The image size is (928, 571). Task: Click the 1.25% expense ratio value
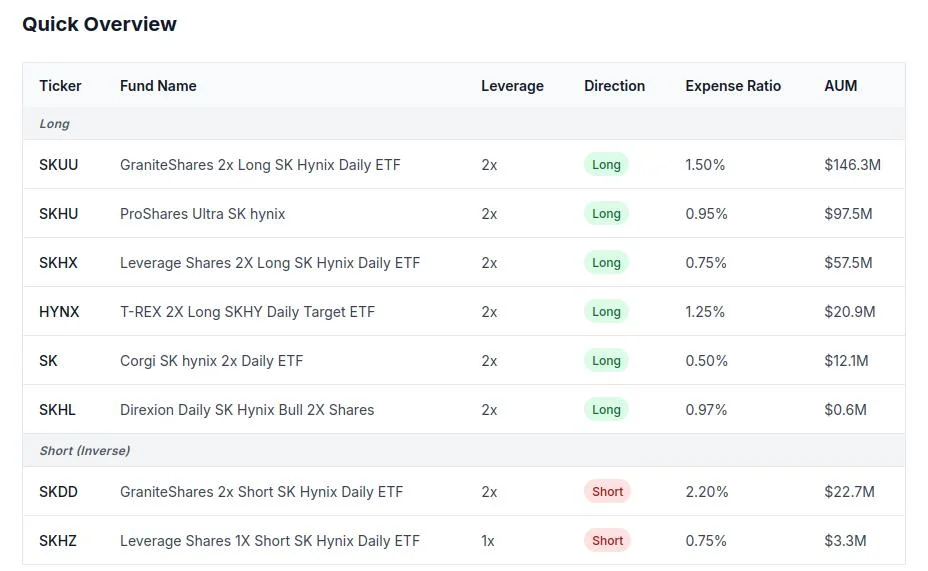pos(705,312)
